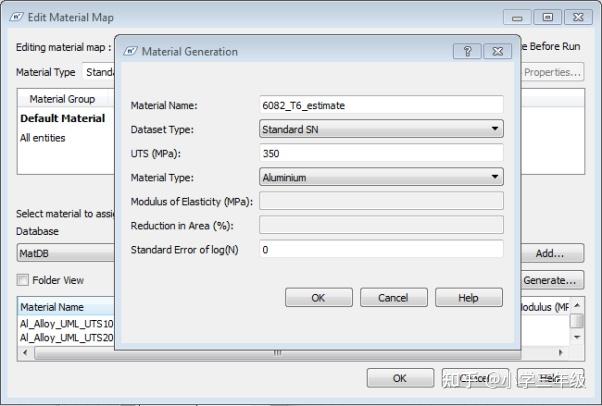This screenshot has width=602, height=406.
Task: Open the MatDB database dropdown
Action: point(66,253)
